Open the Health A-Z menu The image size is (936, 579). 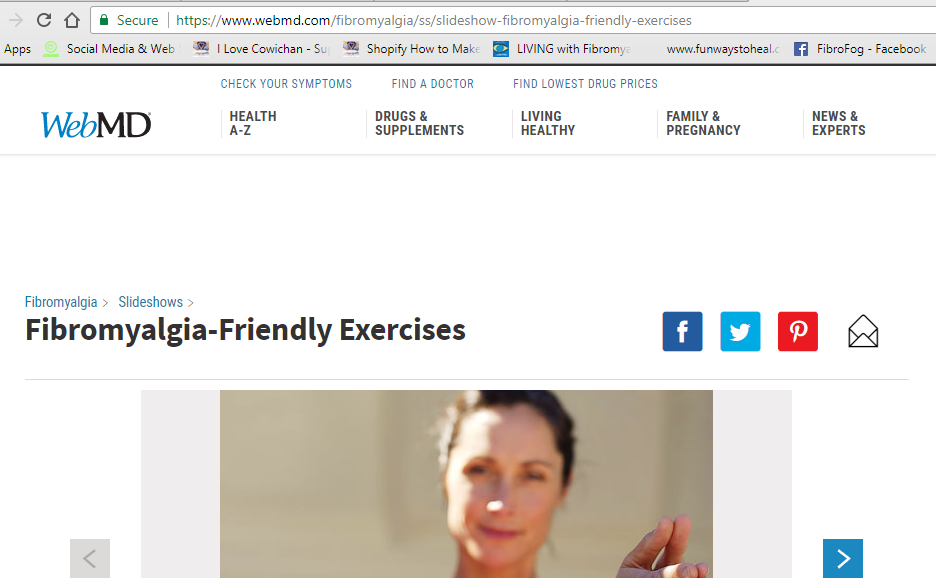click(x=253, y=124)
